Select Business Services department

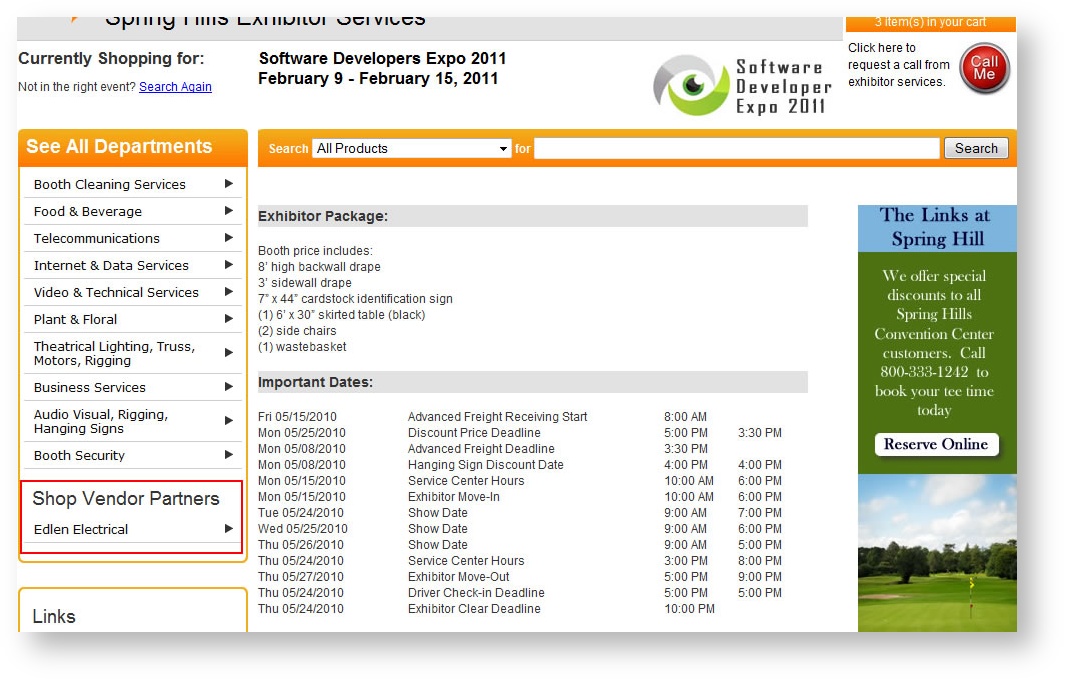coord(90,387)
